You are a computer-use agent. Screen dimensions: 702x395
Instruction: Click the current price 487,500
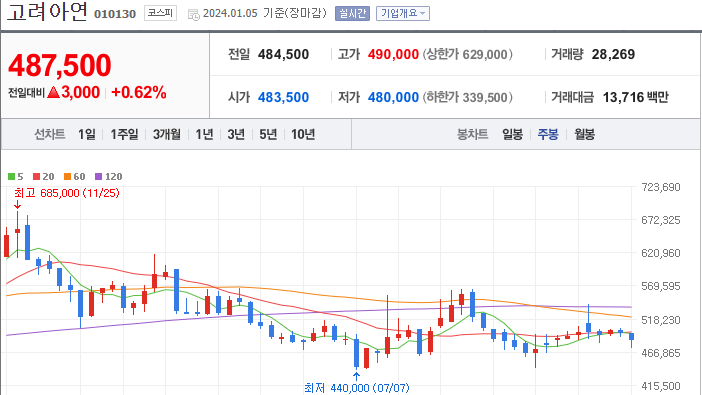coord(60,65)
